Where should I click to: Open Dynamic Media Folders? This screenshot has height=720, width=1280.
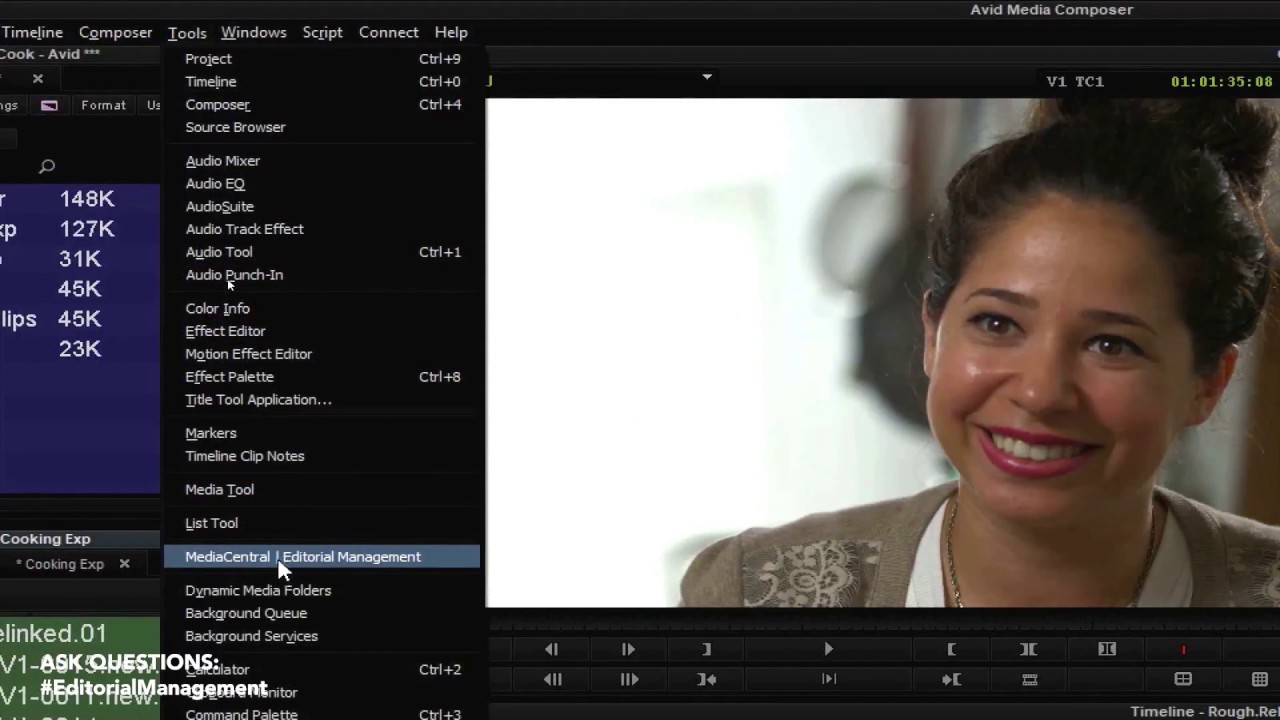(x=322, y=591)
